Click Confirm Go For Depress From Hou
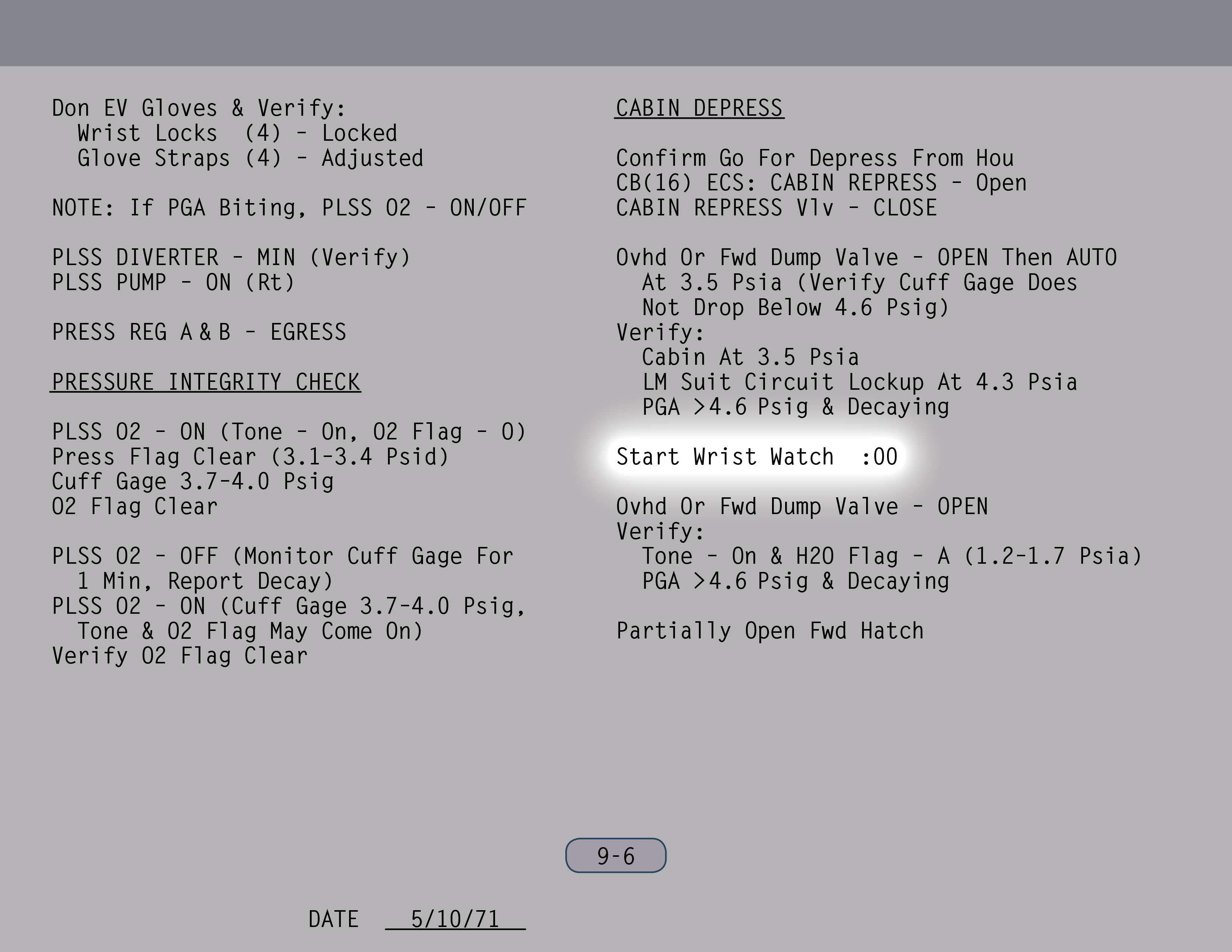The image size is (1232, 952). tap(814, 158)
